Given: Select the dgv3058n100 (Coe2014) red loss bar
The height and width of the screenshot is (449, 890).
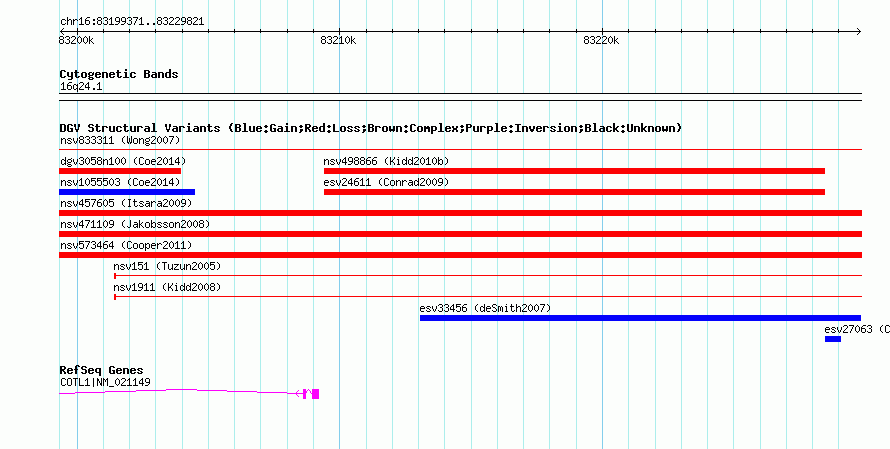Looking at the screenshot, I should [120, 171].
